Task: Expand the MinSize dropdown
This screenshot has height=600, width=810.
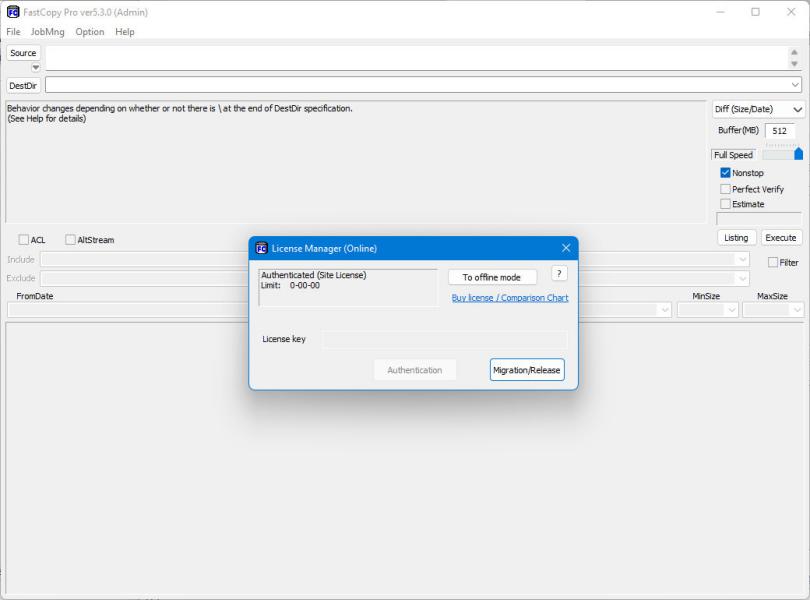Action: point(731,310)
